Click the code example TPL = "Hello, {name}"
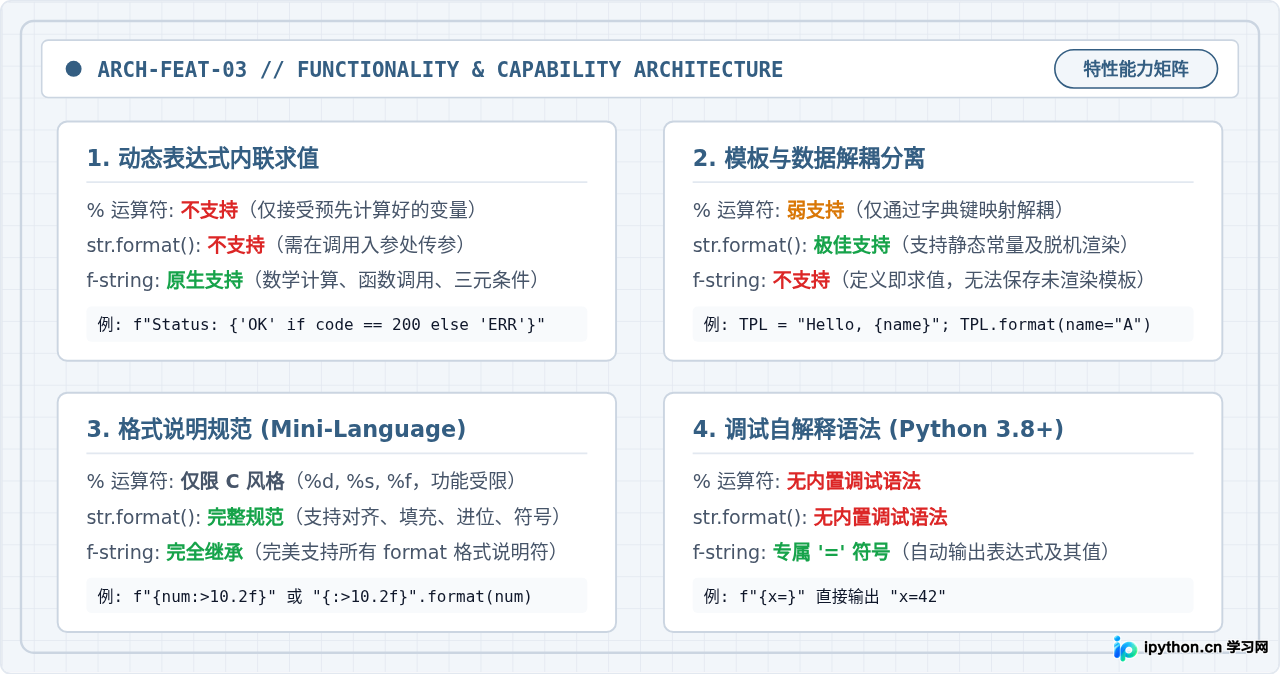 [943, 324]
